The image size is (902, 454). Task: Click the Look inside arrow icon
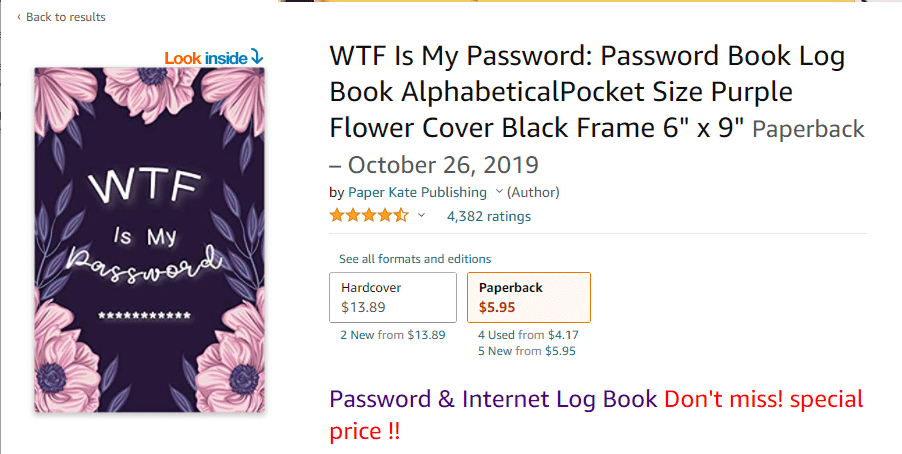tap(257, 57)
